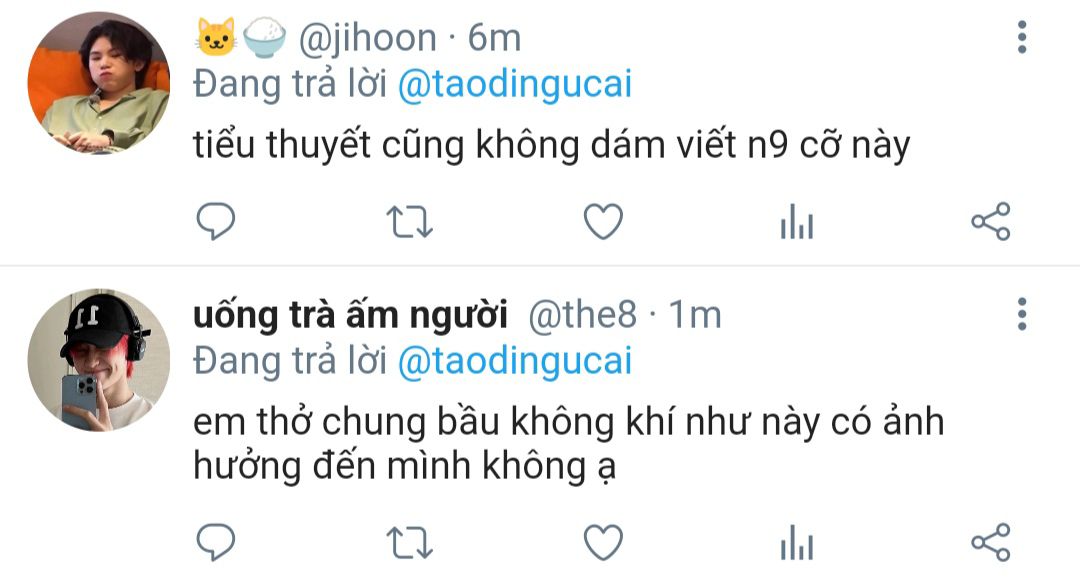
Task: Reply to @jihoon's tweet
Action: 216,221
